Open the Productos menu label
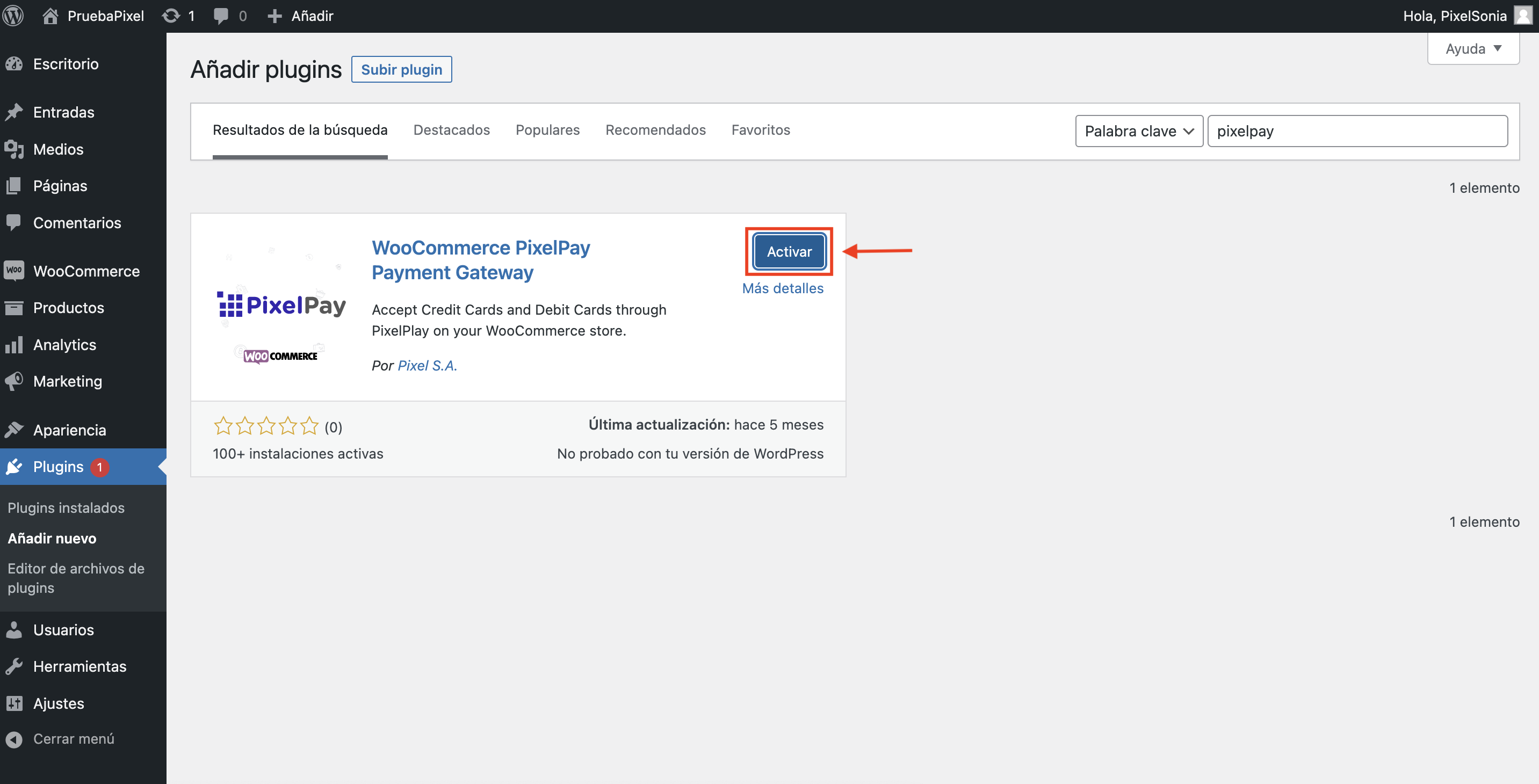This screenshot has height=784, width=1539. (69, 308)
